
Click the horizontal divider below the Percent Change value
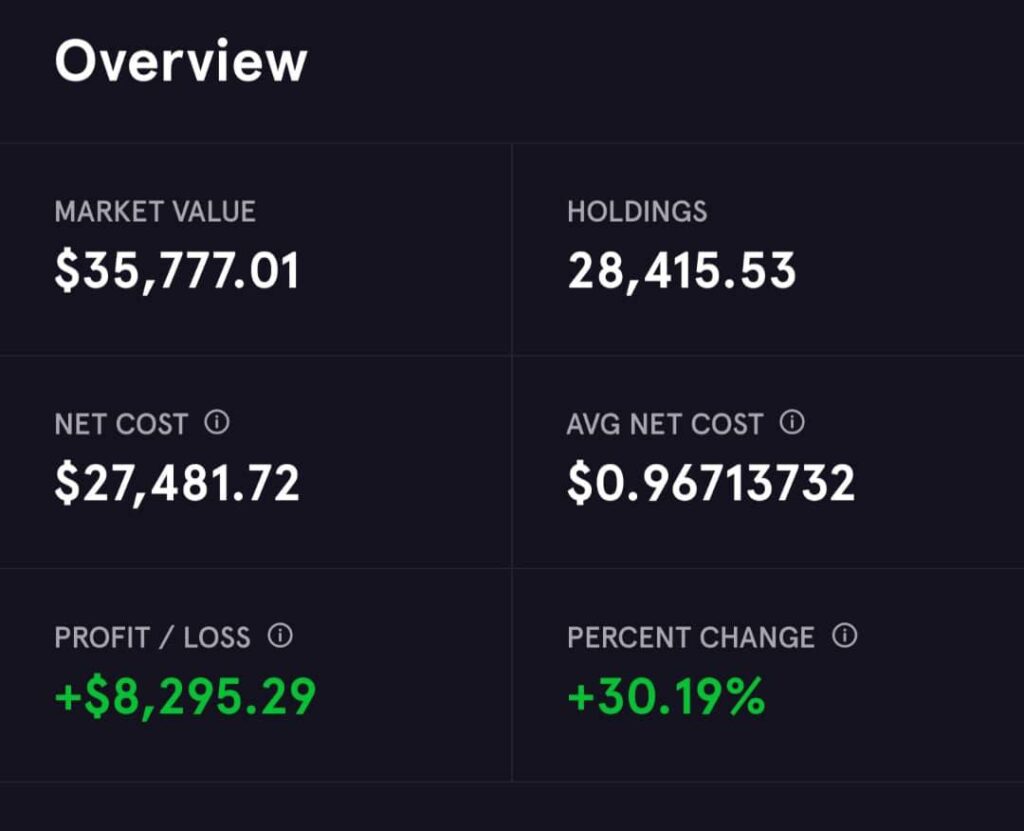point(768,781)
